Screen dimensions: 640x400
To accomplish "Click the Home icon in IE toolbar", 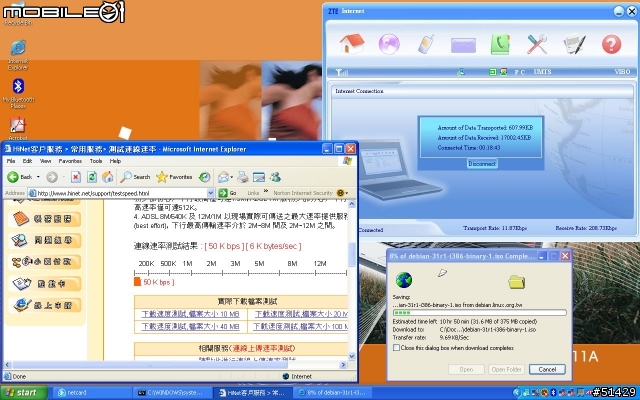I will click(x=108, y=177).
